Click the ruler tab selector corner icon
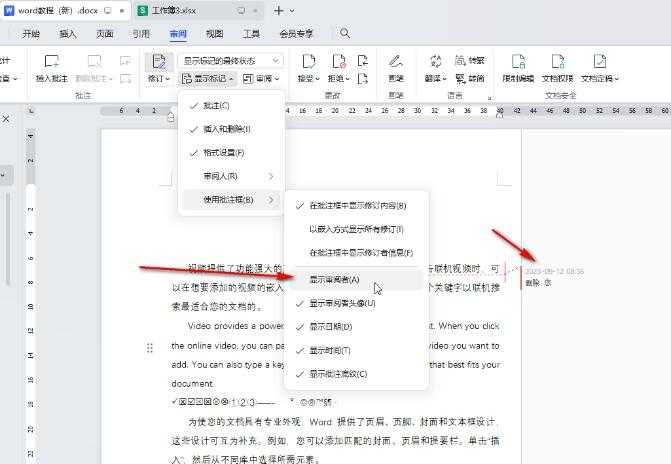This screenshot has height=464, width=671. (31, 111)
